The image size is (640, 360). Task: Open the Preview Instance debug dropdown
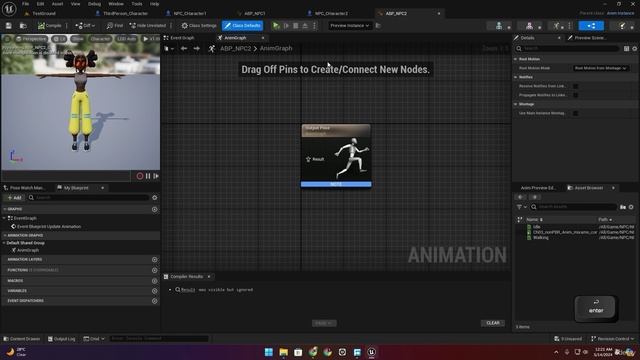pyautogui.click(x=349, y=26)
